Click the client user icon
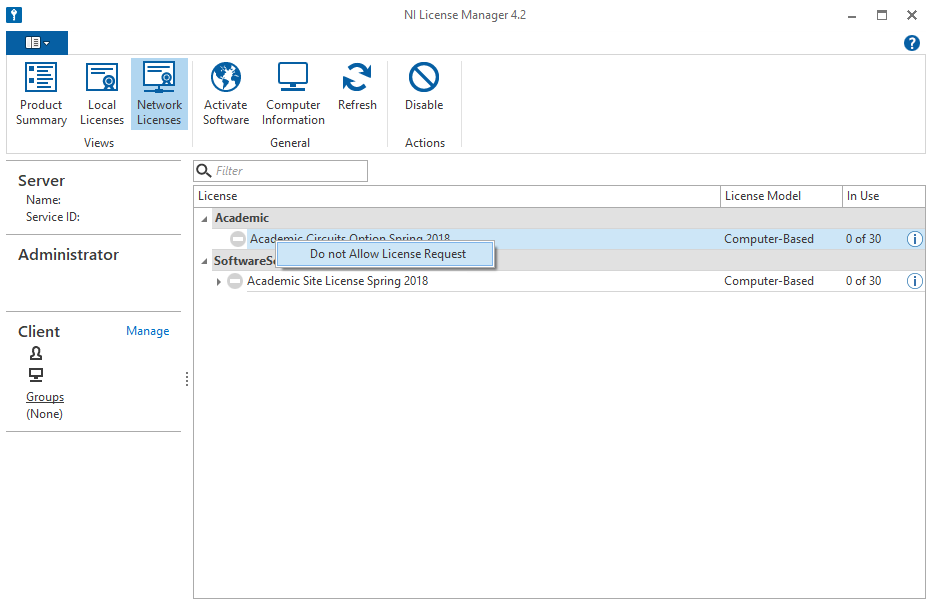The width and height of the screenshot is (930, 604). (x=36, y=354)
